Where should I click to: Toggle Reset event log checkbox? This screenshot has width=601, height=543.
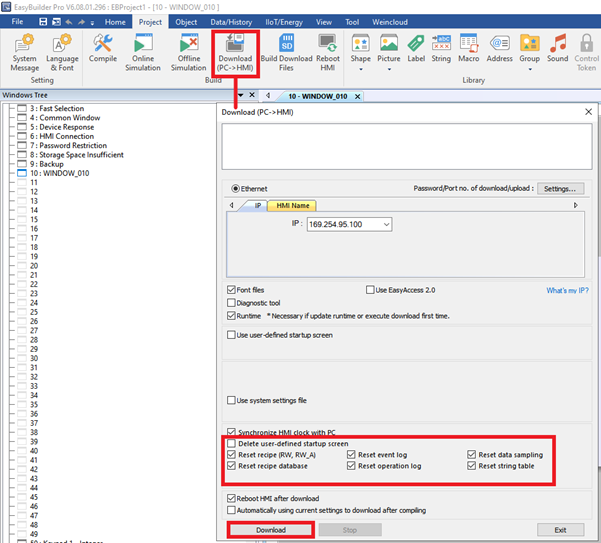coord(351,454)
